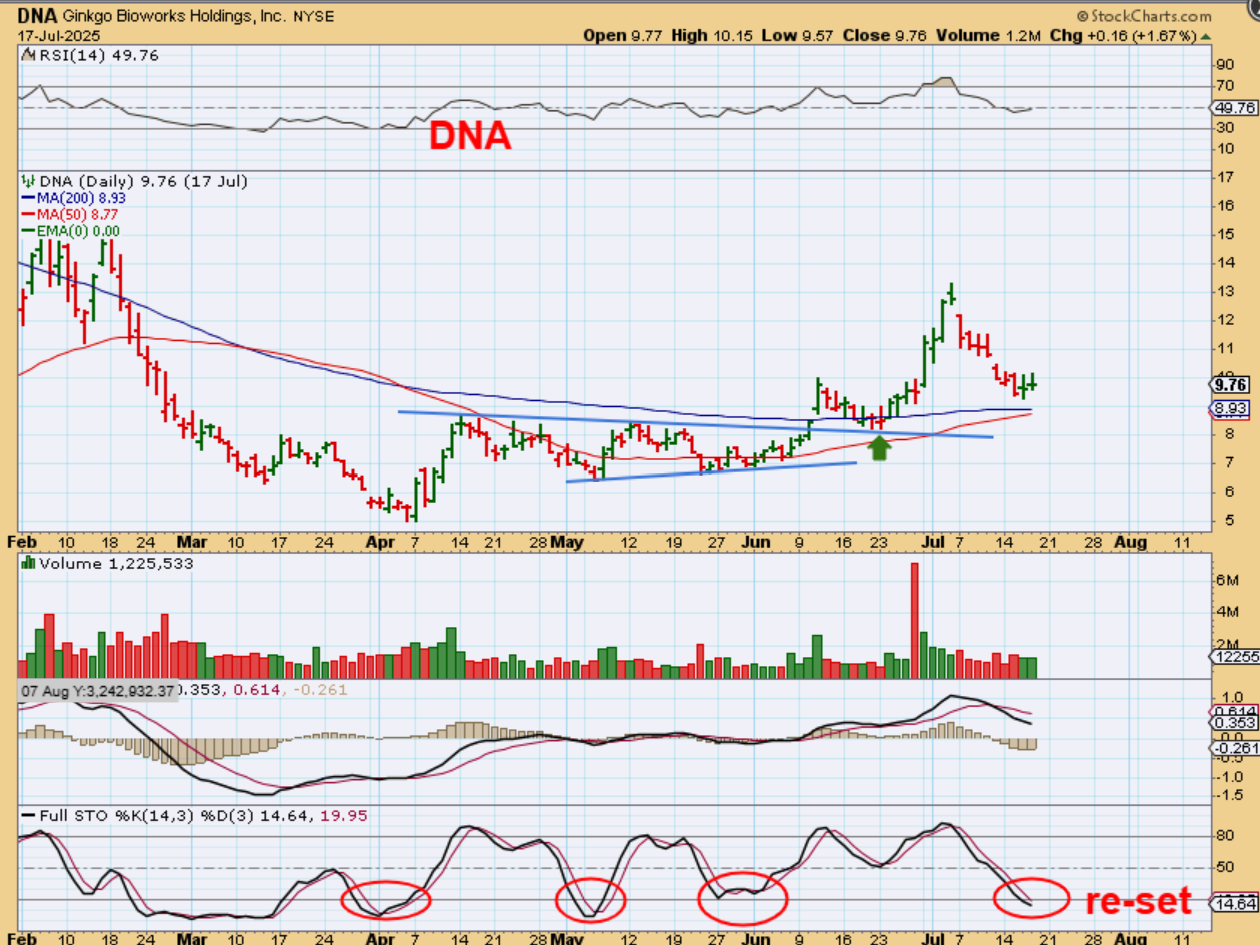Click the DNA ticker symbol in header
The width and height of the screenshot is (1260, 945).
[36, 16]
